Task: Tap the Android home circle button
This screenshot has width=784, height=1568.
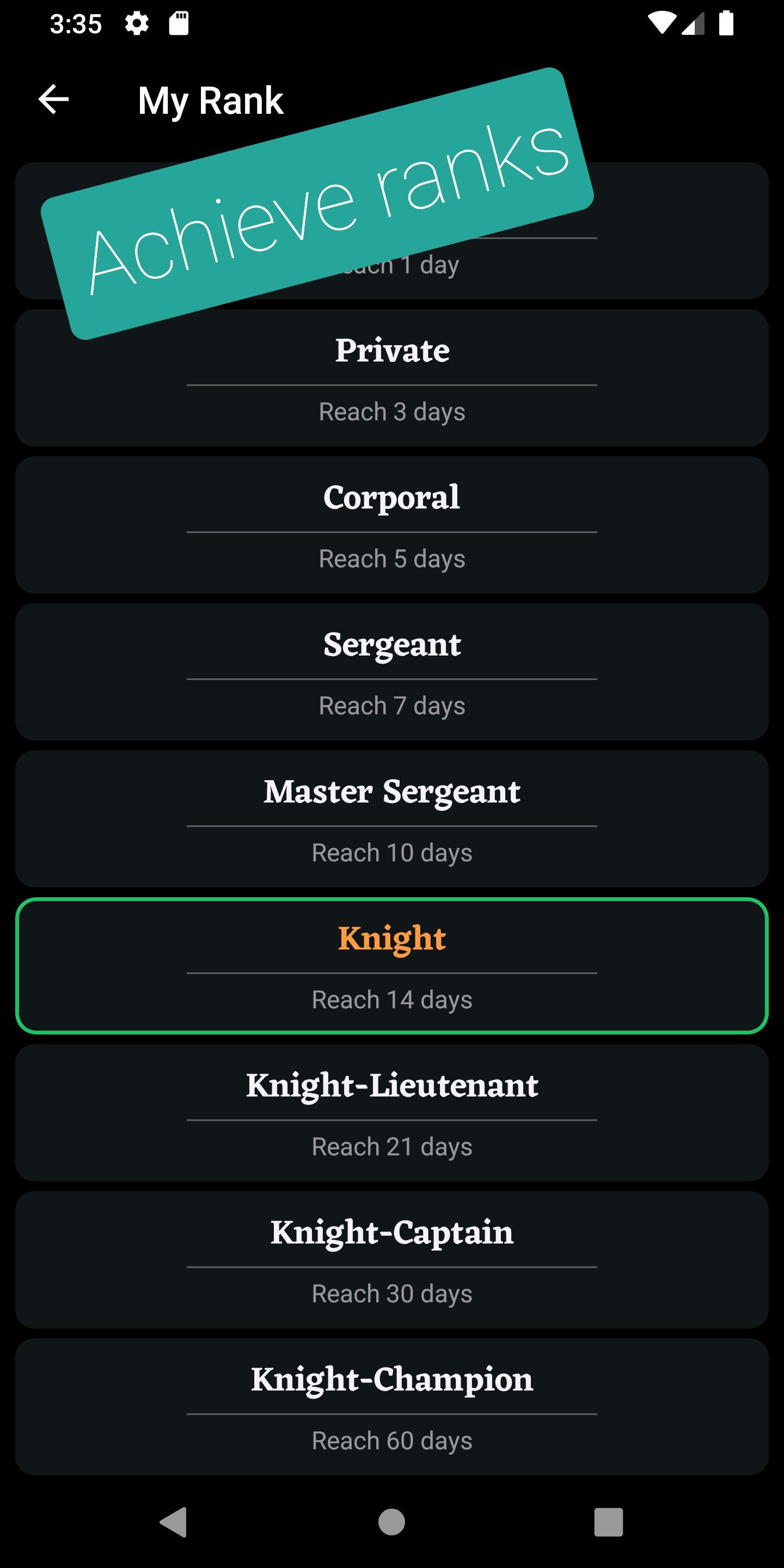Action: pyautogui.click(x=391, y=1522)
